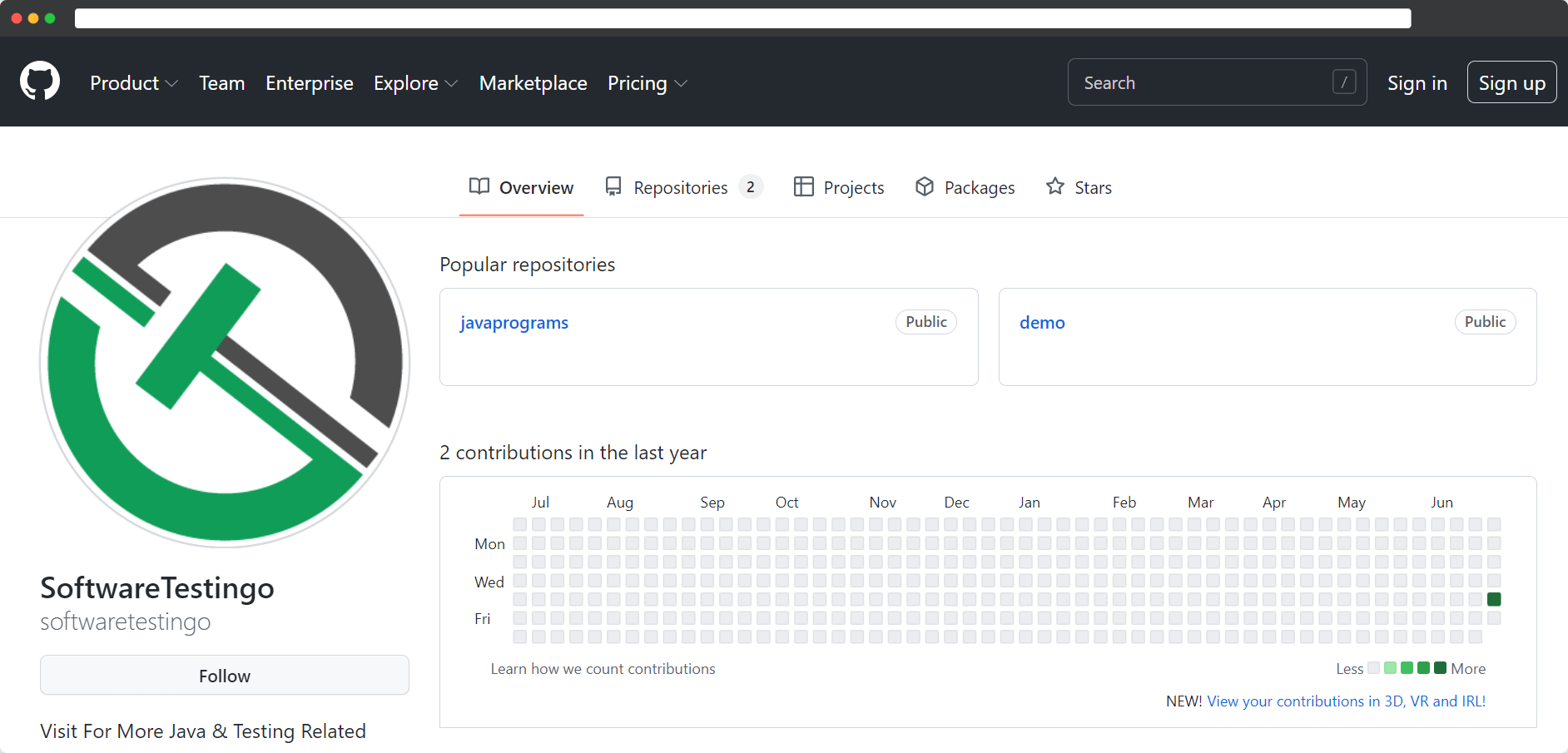Click the Packages box icon
Image resolution: width=1568 pixels, height=753 pixels.
pyautogui.click(x=925, y=186)
